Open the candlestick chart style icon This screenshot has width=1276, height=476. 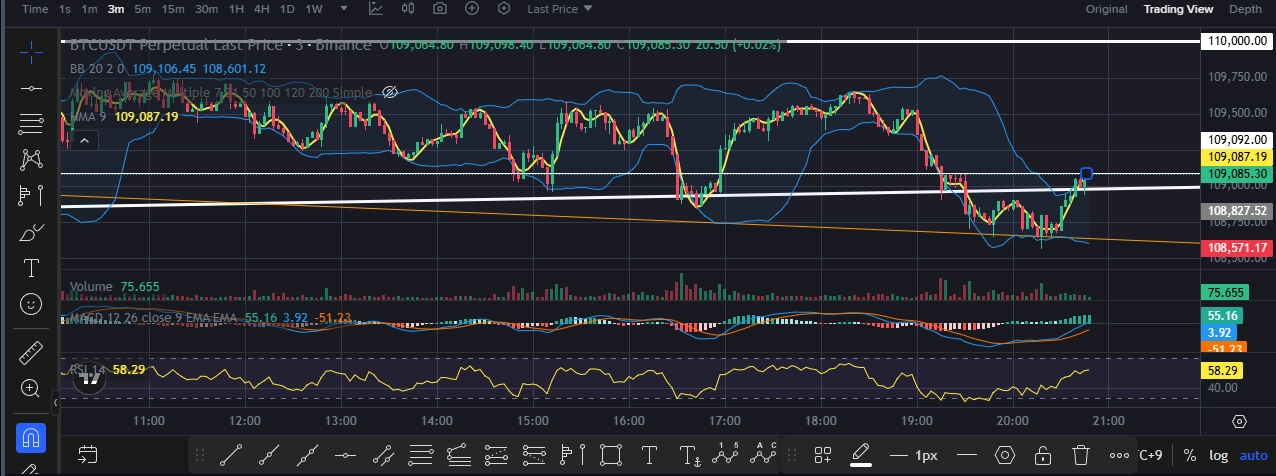click(408, 9)
